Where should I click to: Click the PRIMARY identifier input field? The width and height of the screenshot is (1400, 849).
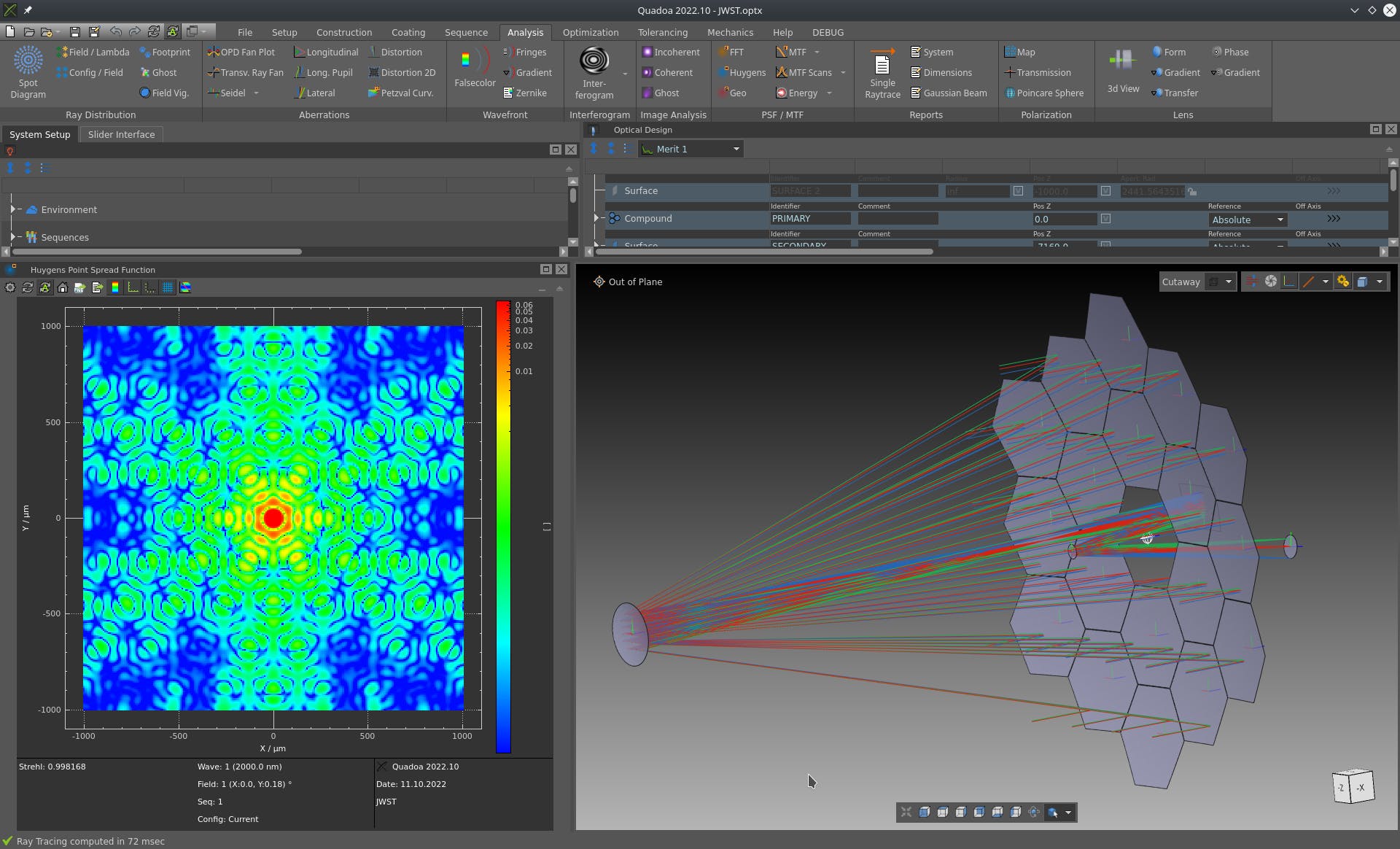click(809, 219)
